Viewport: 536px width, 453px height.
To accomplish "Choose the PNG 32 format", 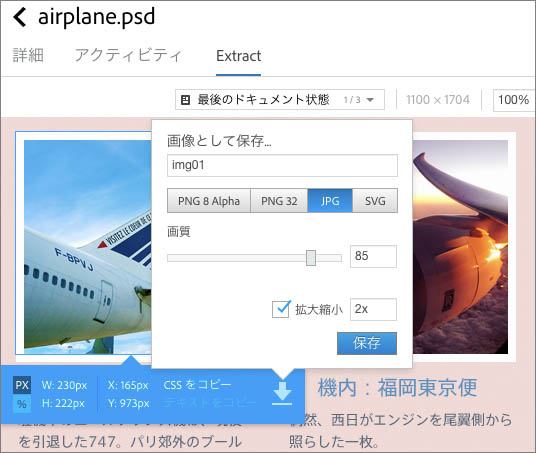I will (279, 201).
